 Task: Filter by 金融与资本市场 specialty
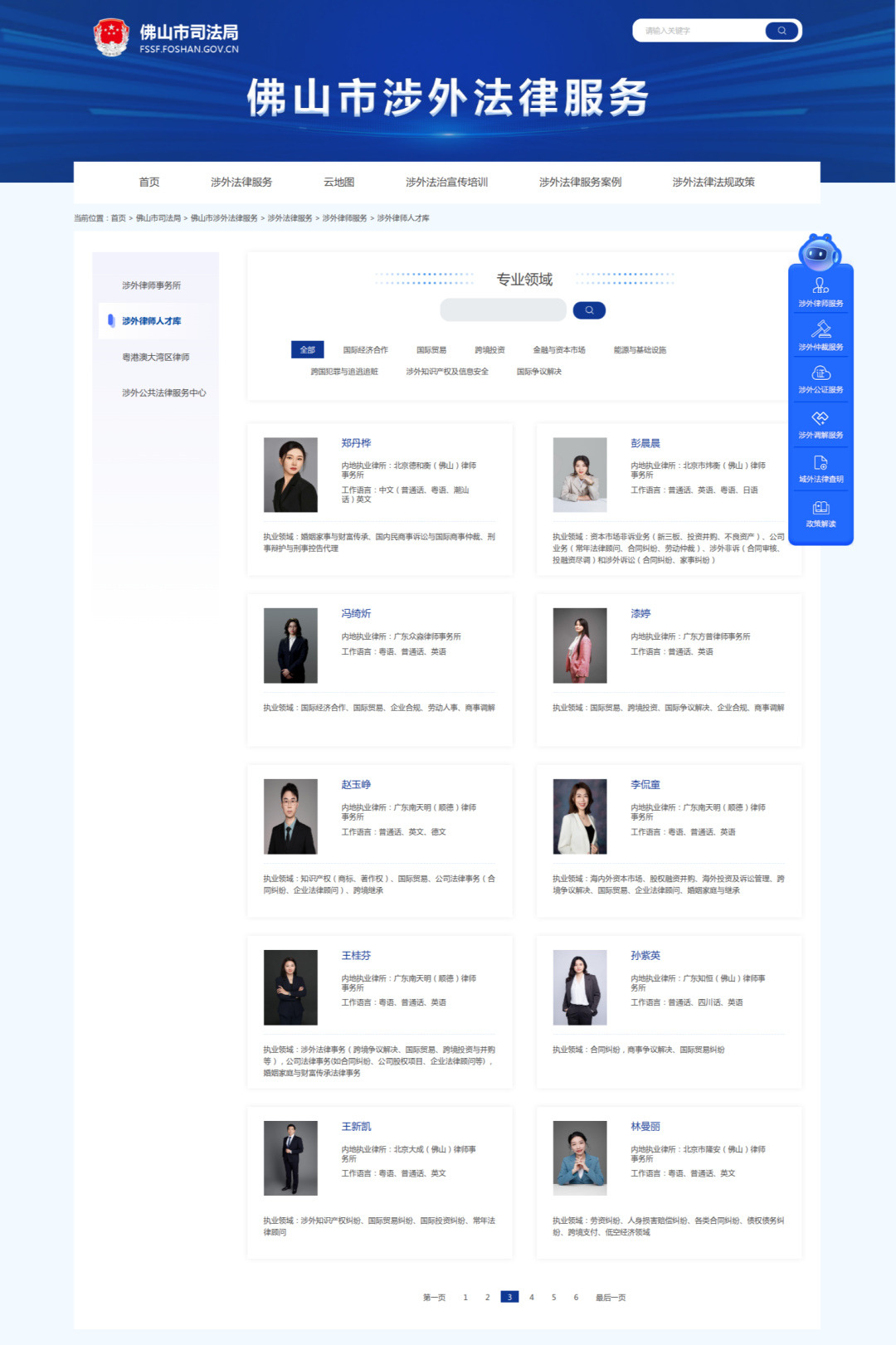coord(559,350)
